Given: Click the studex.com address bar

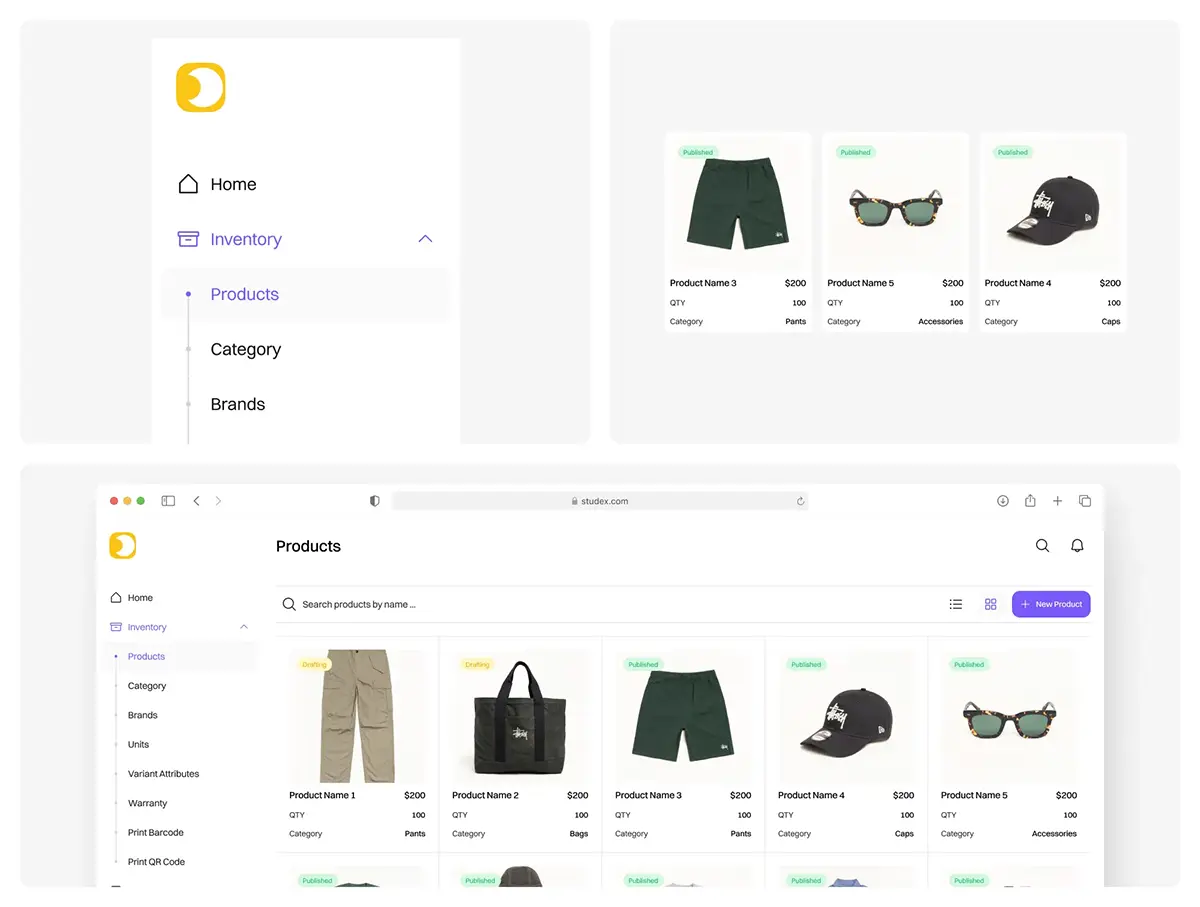Looking at the screenshot, I should click(600, 501).
